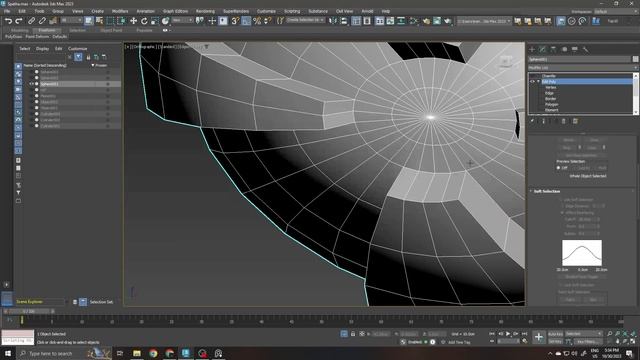Open the Scene Explorer Display menu
The height and width of the screenshot is (360, 640).
[x=42, y=49]
